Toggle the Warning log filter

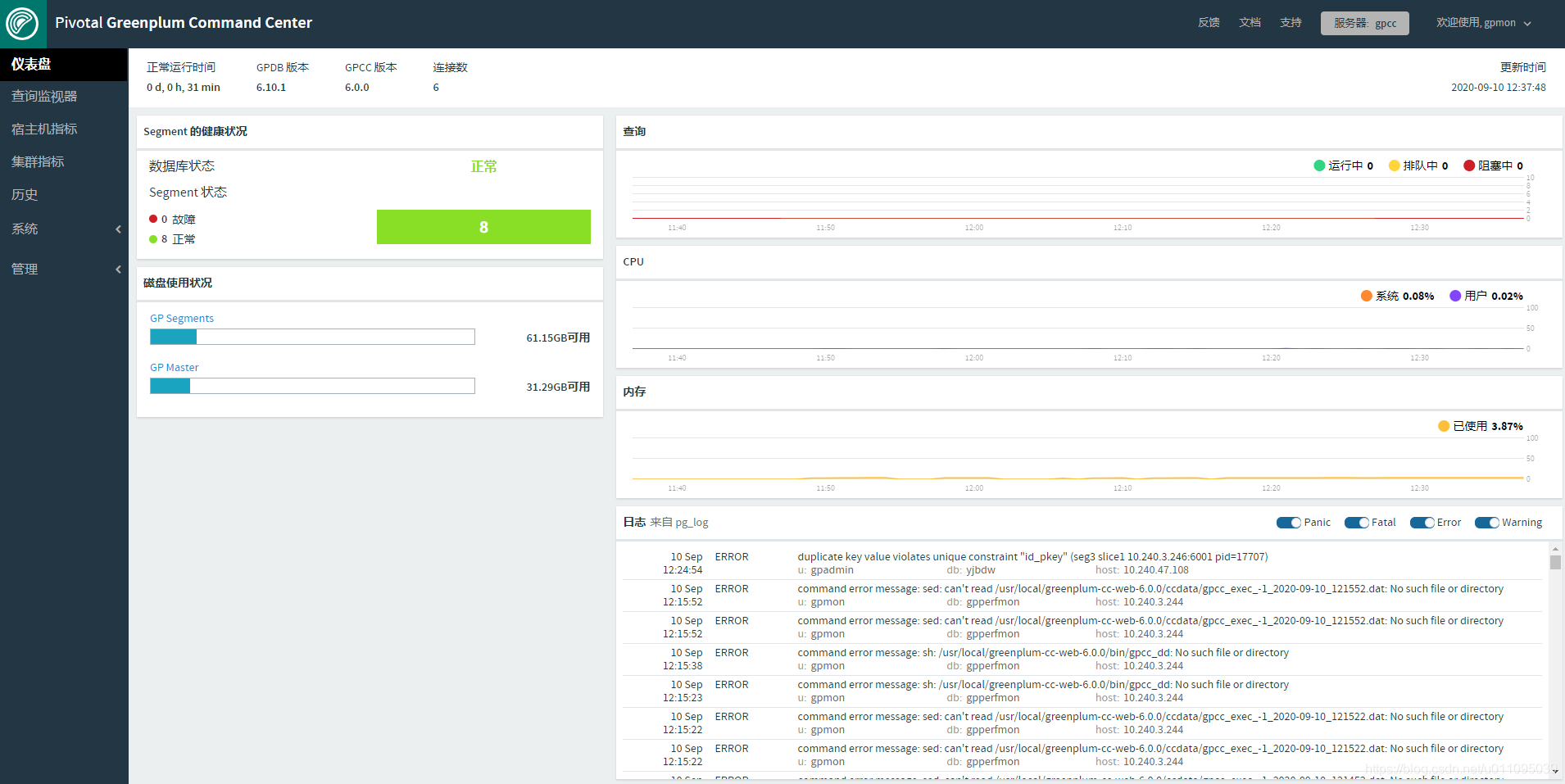(x=1487, y=523)
